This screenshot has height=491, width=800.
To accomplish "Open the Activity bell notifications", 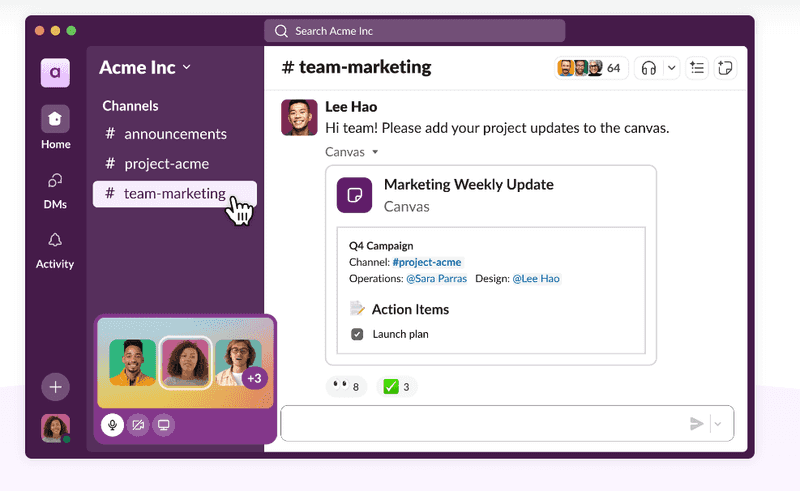I will [x=55, y=251].
